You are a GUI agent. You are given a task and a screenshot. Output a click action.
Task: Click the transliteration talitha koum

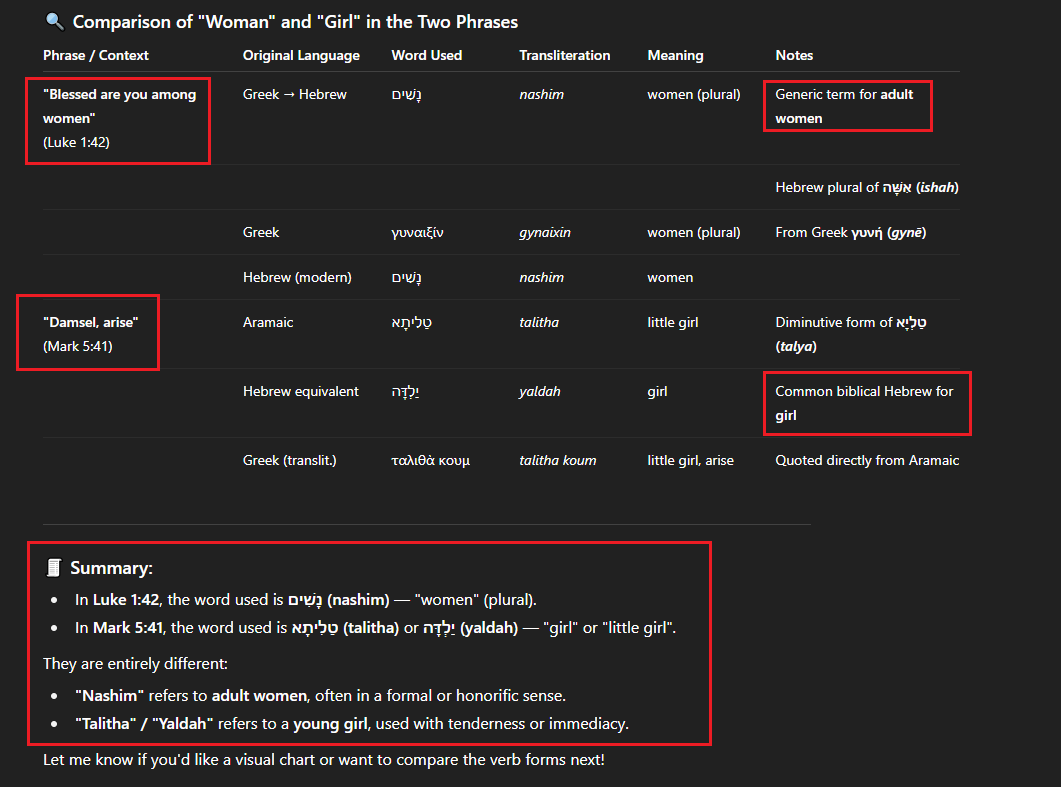pos(558,461)
